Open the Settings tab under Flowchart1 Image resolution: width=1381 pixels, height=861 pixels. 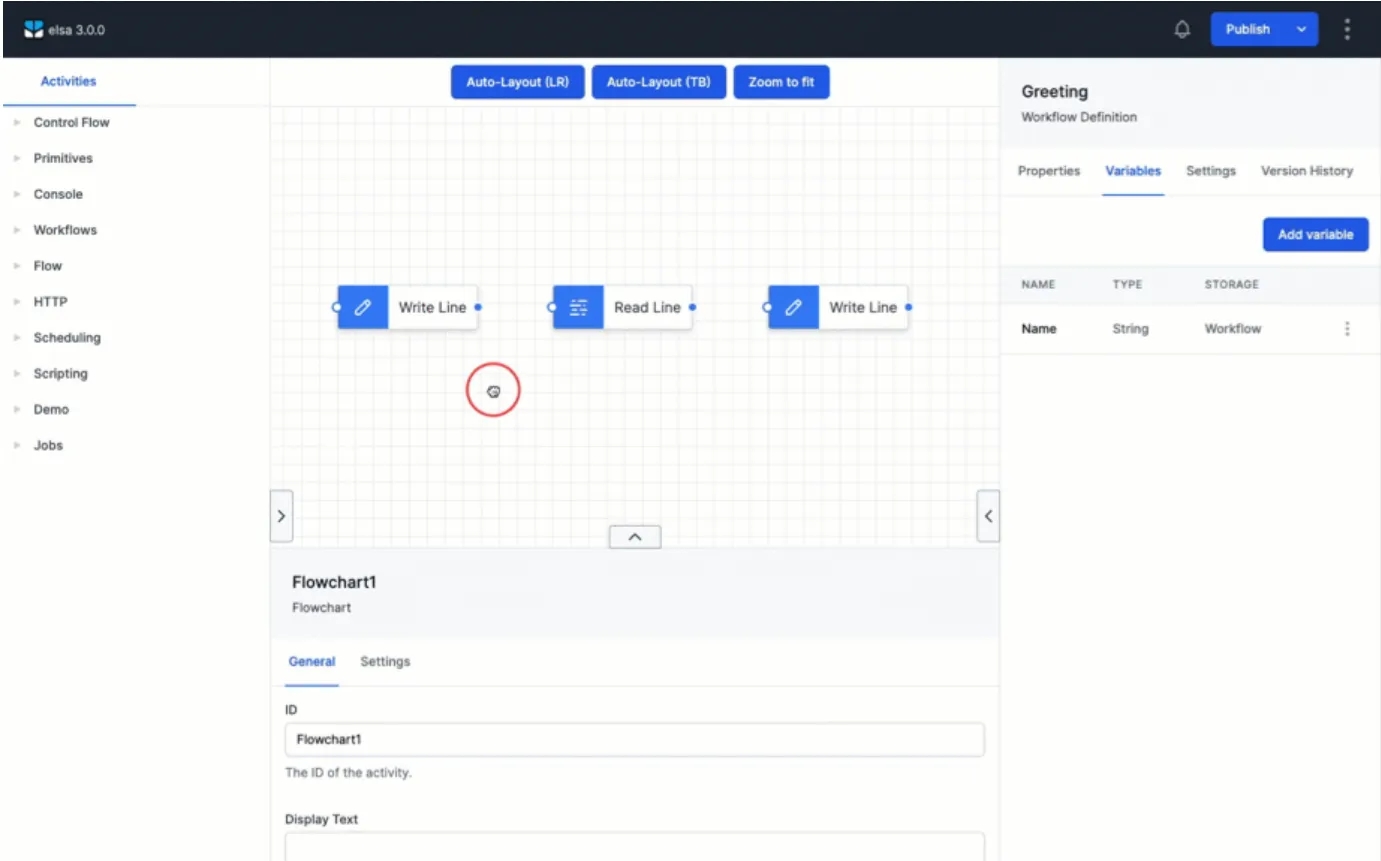pyautogui.click(x=385, y=661)
